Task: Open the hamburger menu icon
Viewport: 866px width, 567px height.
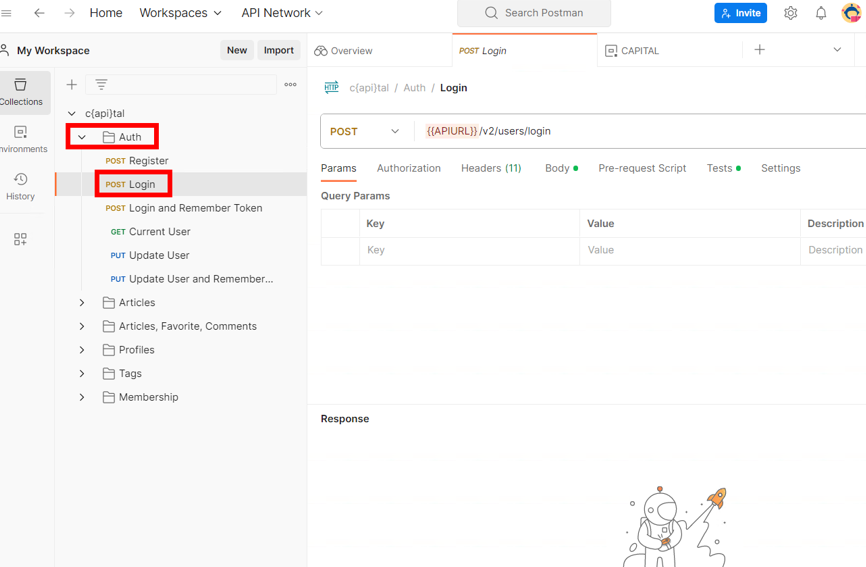Action: tap(6, 13)
